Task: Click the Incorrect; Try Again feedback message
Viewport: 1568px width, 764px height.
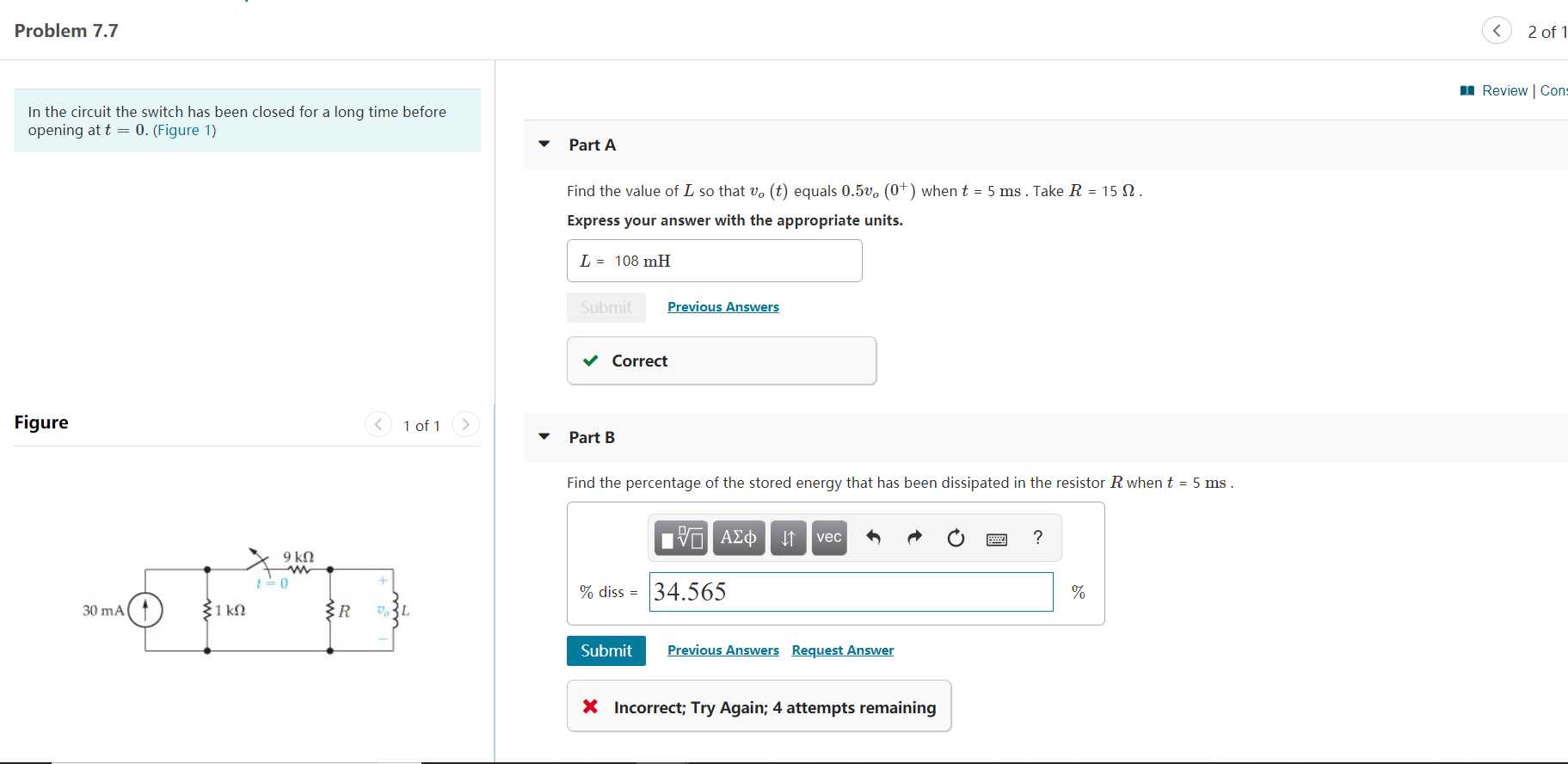Action: pos(759,706)
